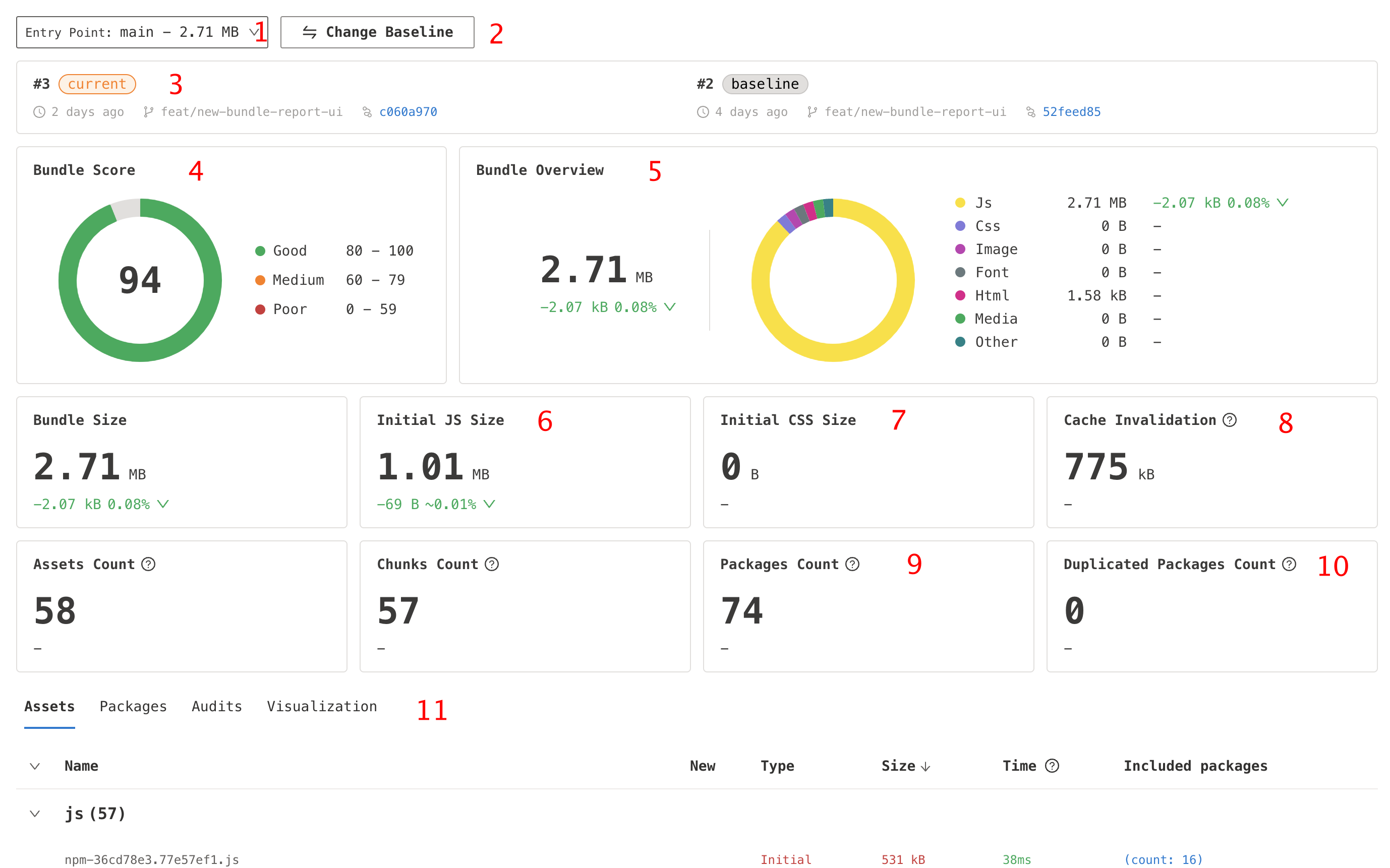Screen dimensions: 1390x868
Task: Click the Name column header
Action: click(81, 766)
